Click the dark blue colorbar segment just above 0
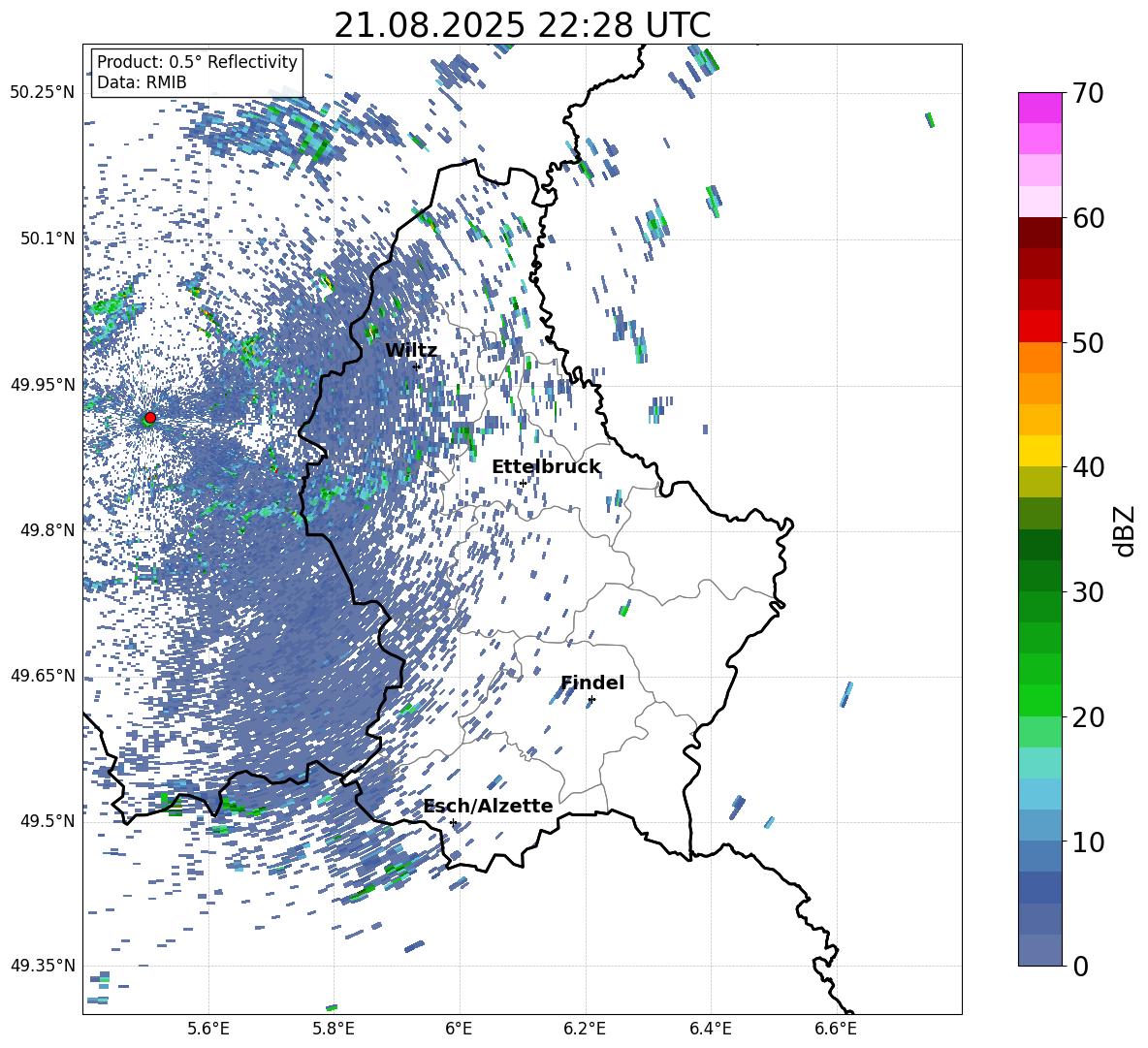Screen dimensions: 1148x1048 1040,950
